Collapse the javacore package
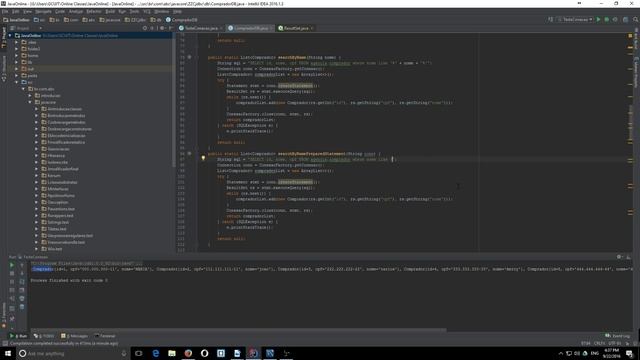Screen dimensions: 640x360 (x=30, y=102)
